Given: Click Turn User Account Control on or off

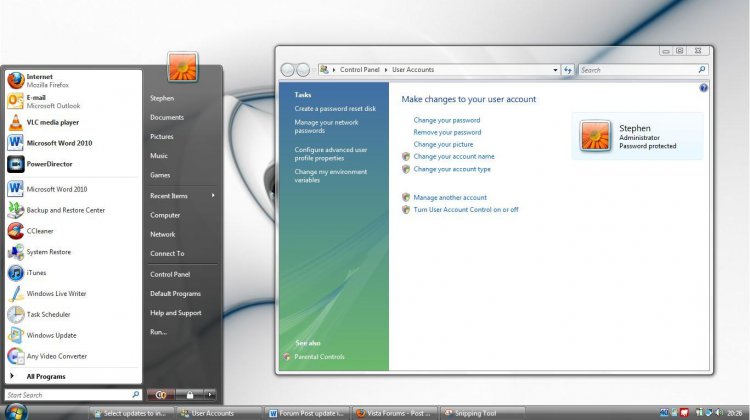Looking at the screenshot, I should pos(466,210).
